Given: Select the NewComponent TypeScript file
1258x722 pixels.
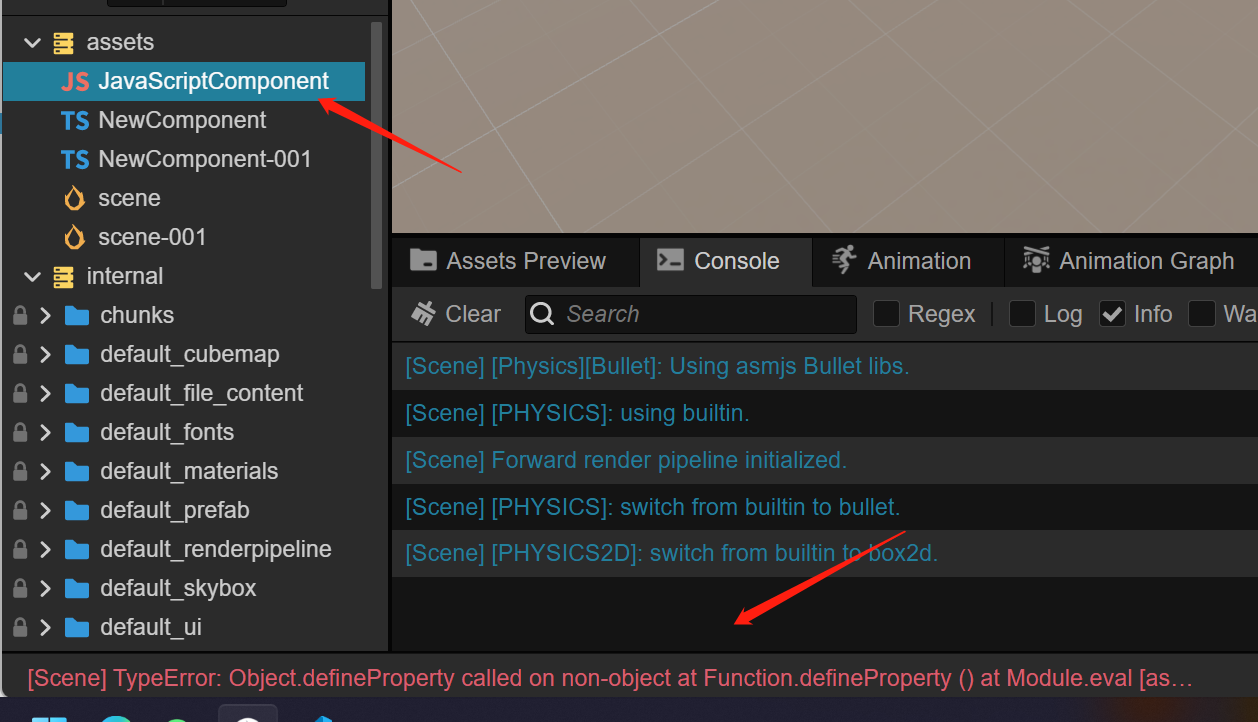Looking at the screenshot, I should [182, 121].
